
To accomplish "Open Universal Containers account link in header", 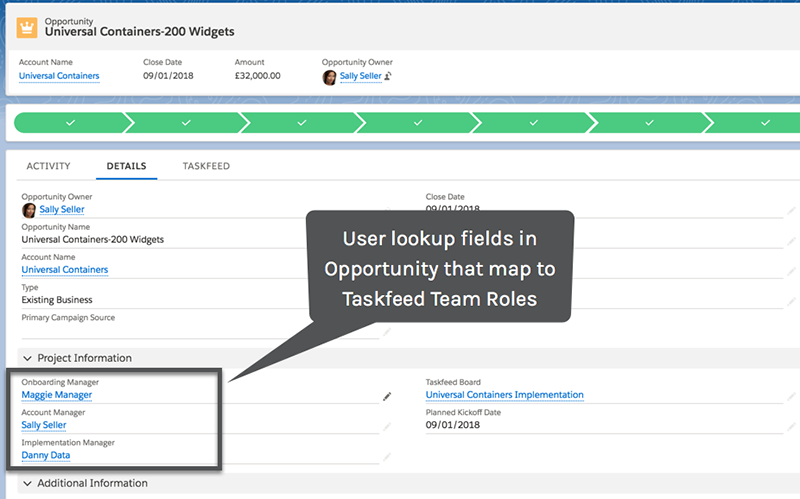I will [x=59, y=76].
